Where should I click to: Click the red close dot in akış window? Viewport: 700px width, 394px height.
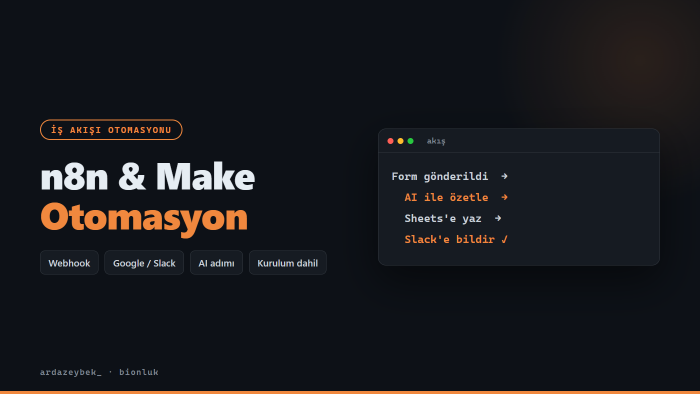(x=390, y=141)
